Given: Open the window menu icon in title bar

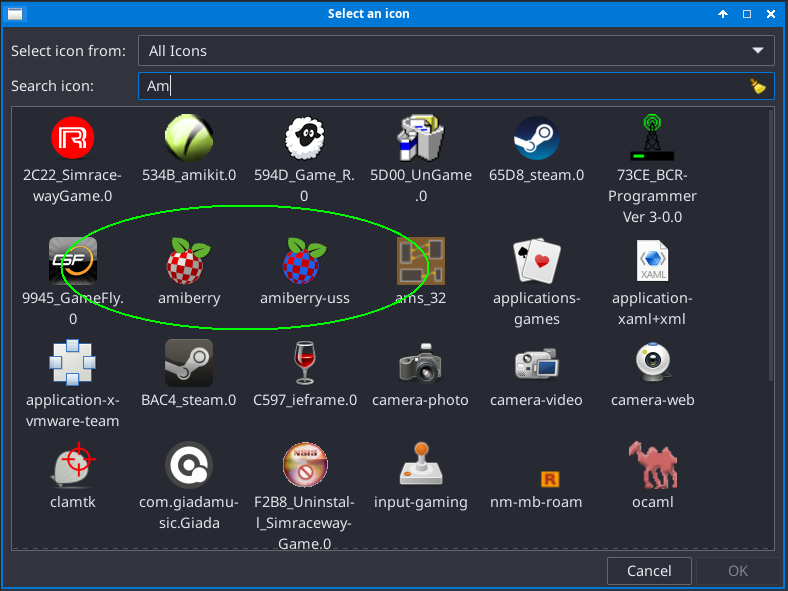Looking at the screenshot, I should pos(15,14).
